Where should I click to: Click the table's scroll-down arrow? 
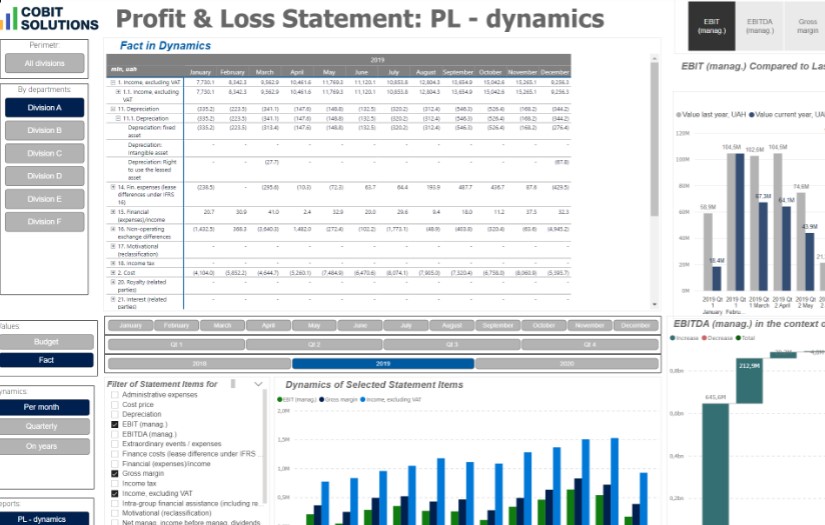655,304
